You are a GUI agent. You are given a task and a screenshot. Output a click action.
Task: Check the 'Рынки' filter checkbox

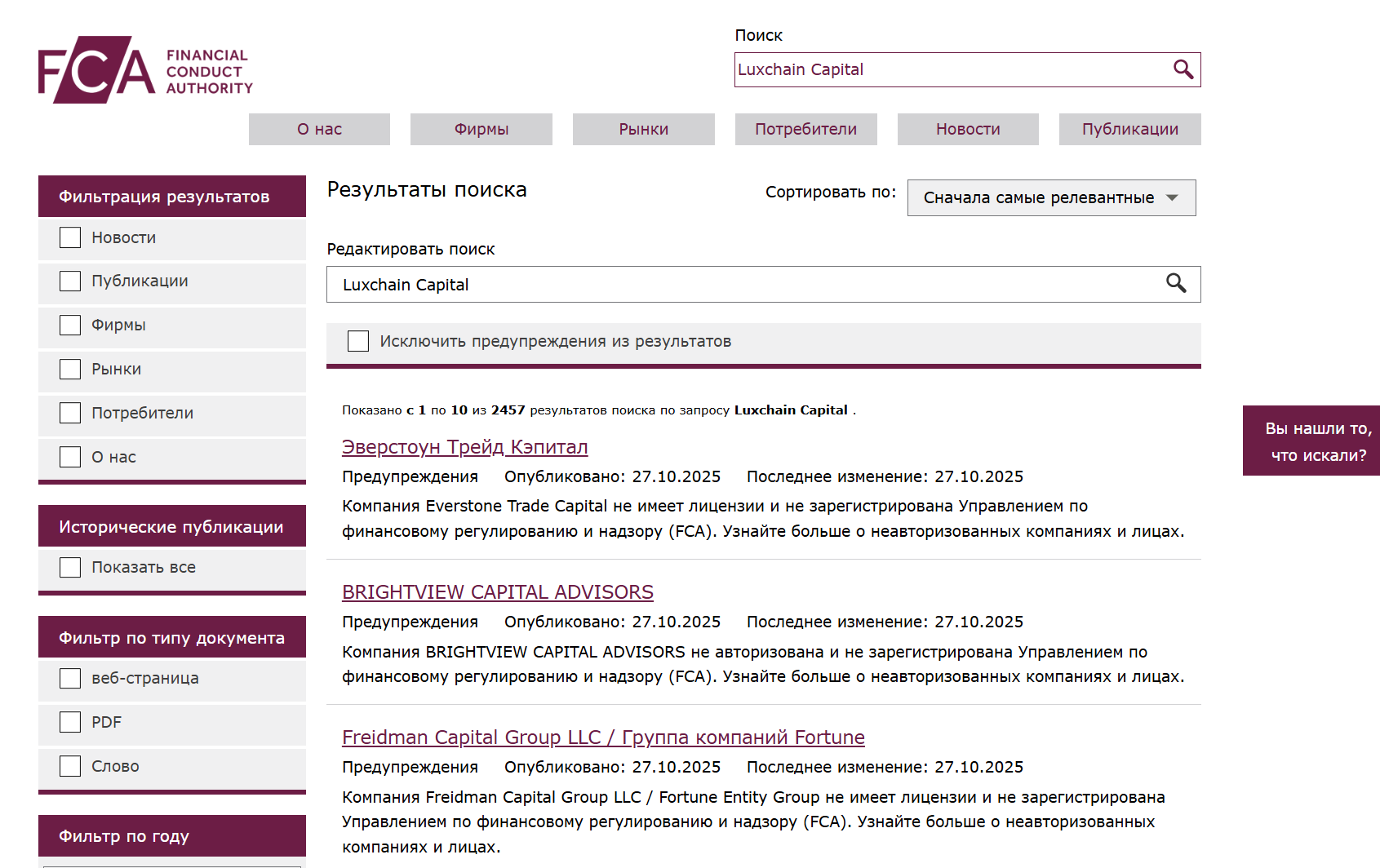pyautogui.click(x=69, y=368)
